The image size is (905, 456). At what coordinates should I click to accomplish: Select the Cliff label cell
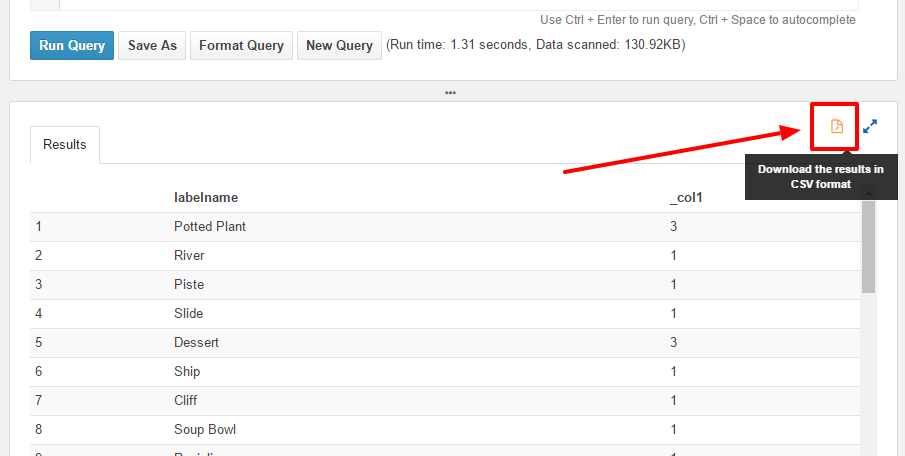click(185, 400)
